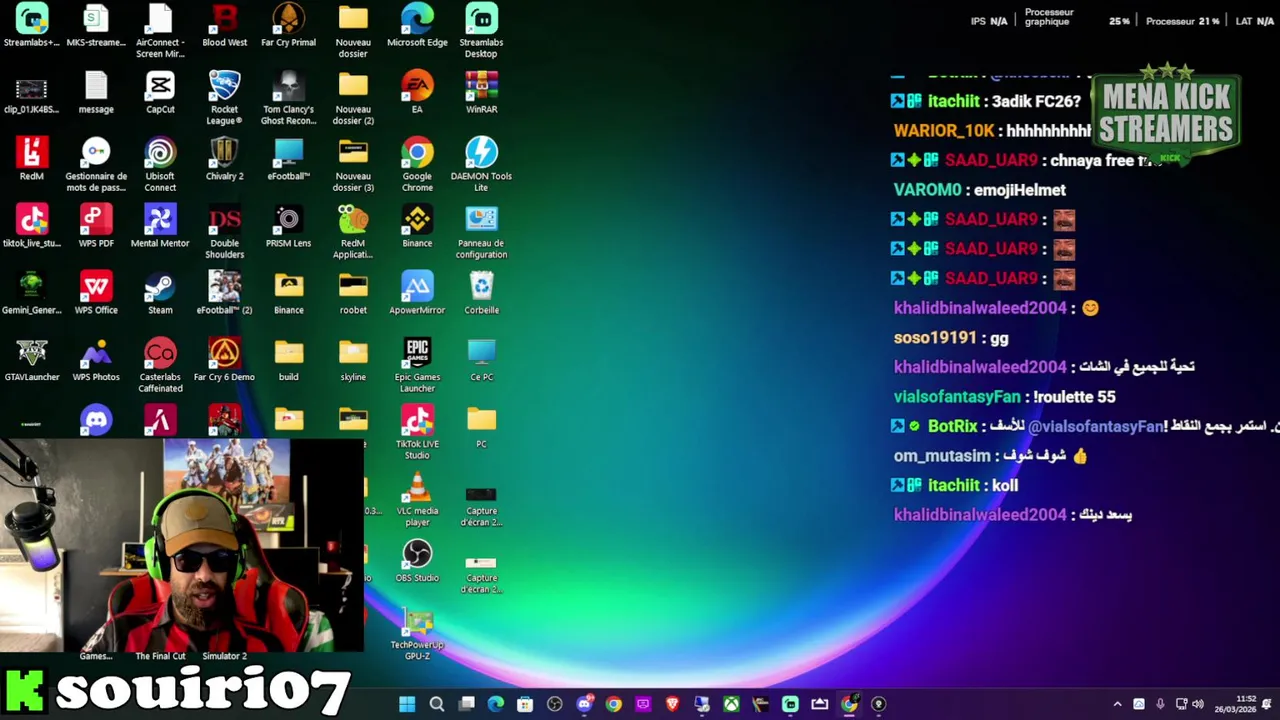Open the AirConnect Screen Mirror shortcut

pyautogui.click(x=160, y=31)
